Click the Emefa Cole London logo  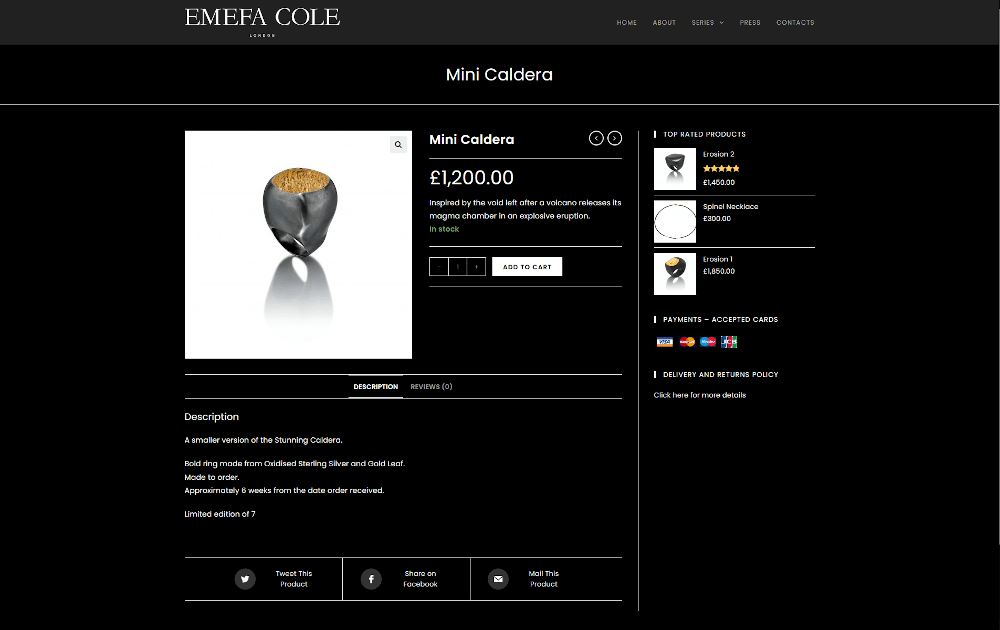click(x=262, y=22)
